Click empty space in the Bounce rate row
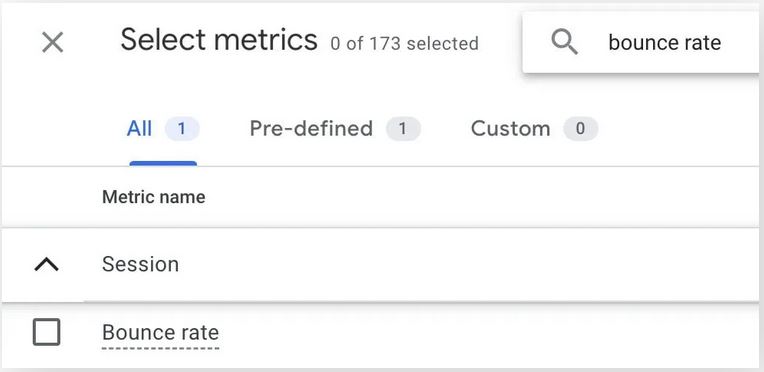The width and height of the screenshot is (764, 372). [x=487, y=333]
